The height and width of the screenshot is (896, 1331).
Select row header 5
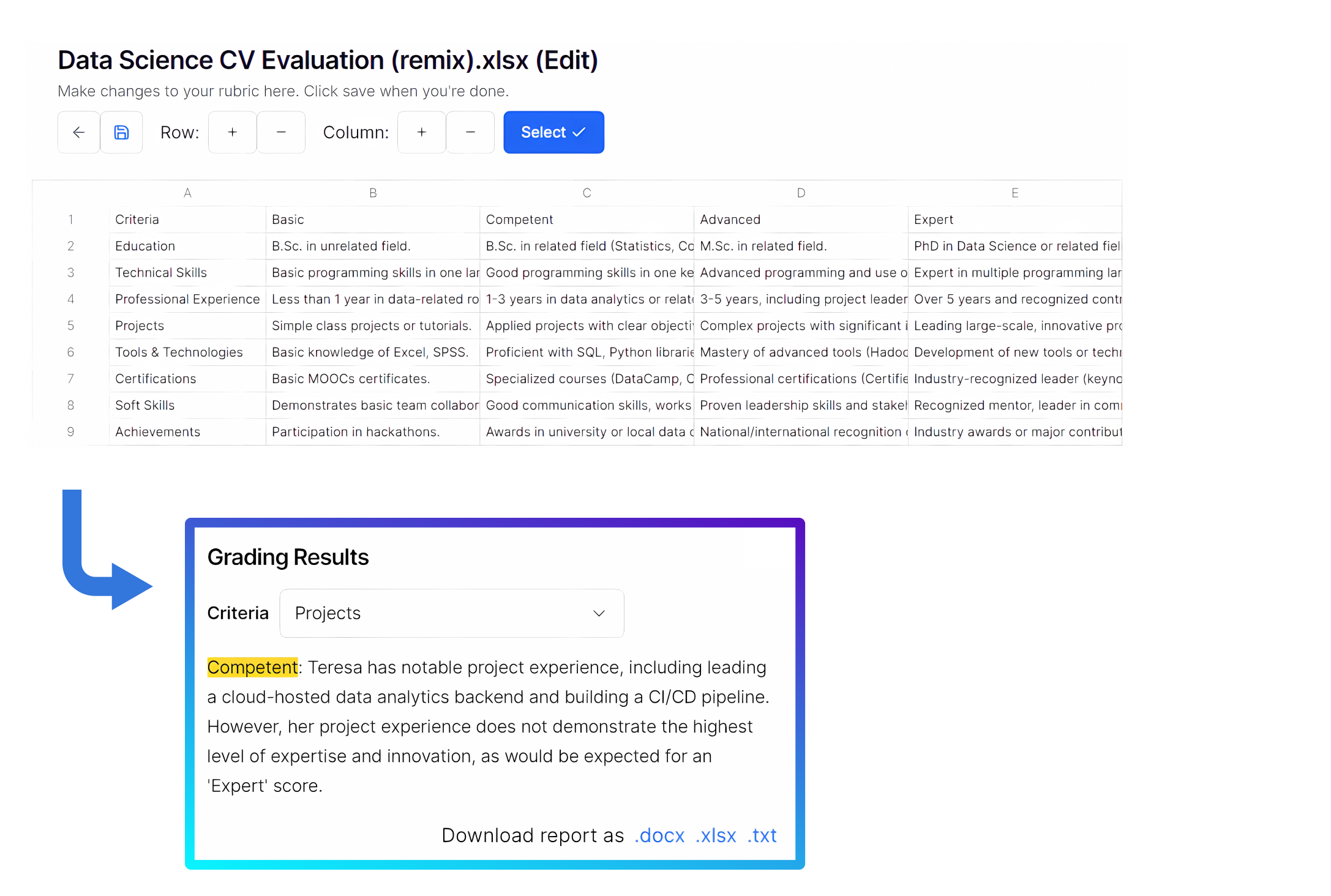pos(70,326)
